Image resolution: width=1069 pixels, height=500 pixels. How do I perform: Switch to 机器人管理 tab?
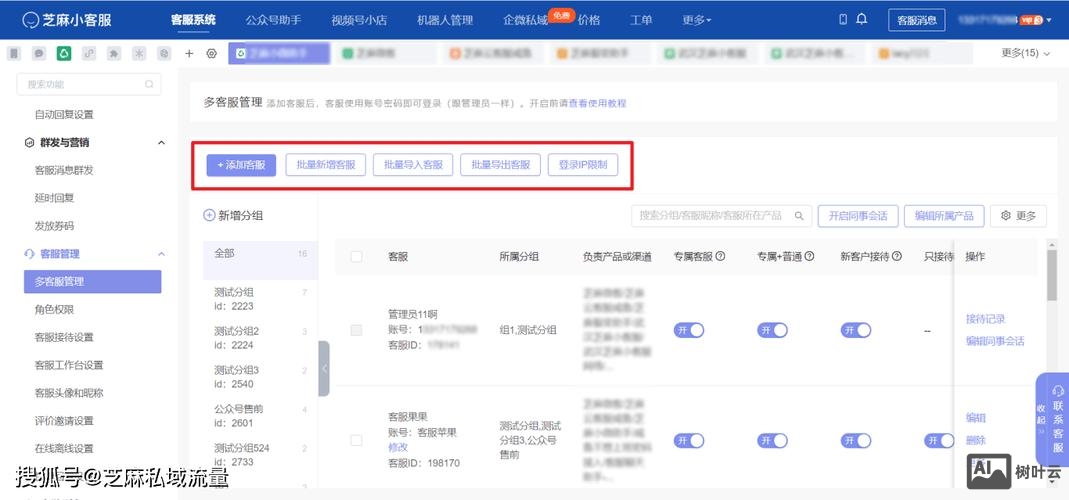tap(445, 20)
